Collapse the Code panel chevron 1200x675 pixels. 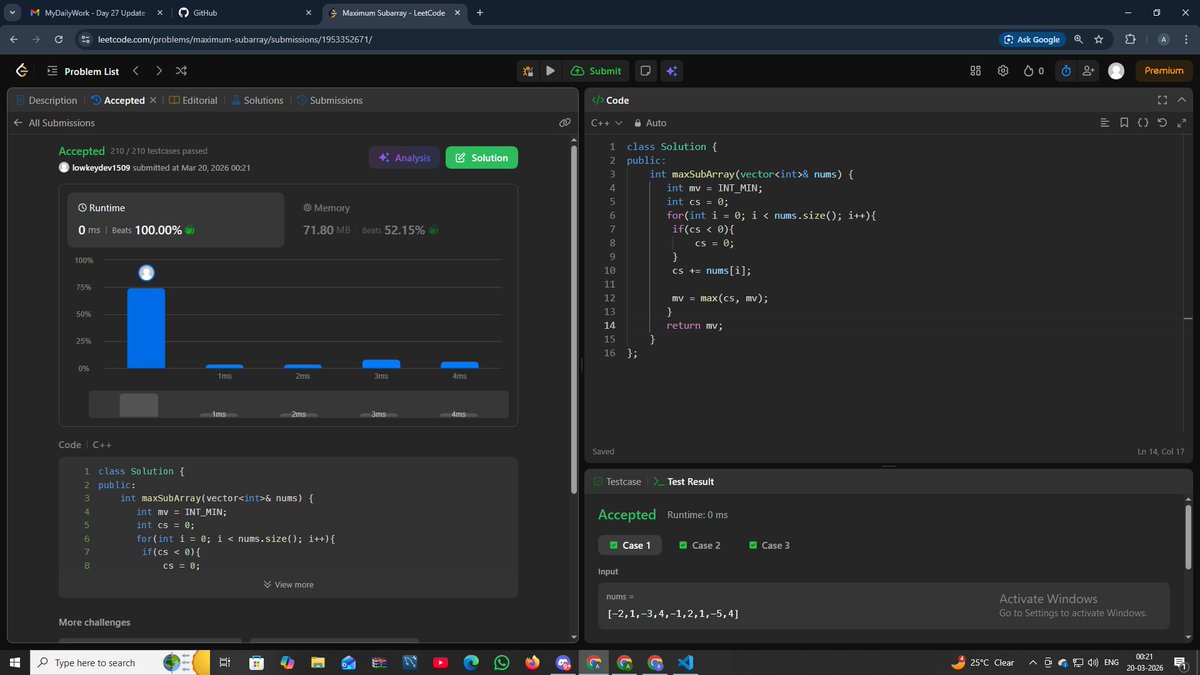tap(1182, 100)
